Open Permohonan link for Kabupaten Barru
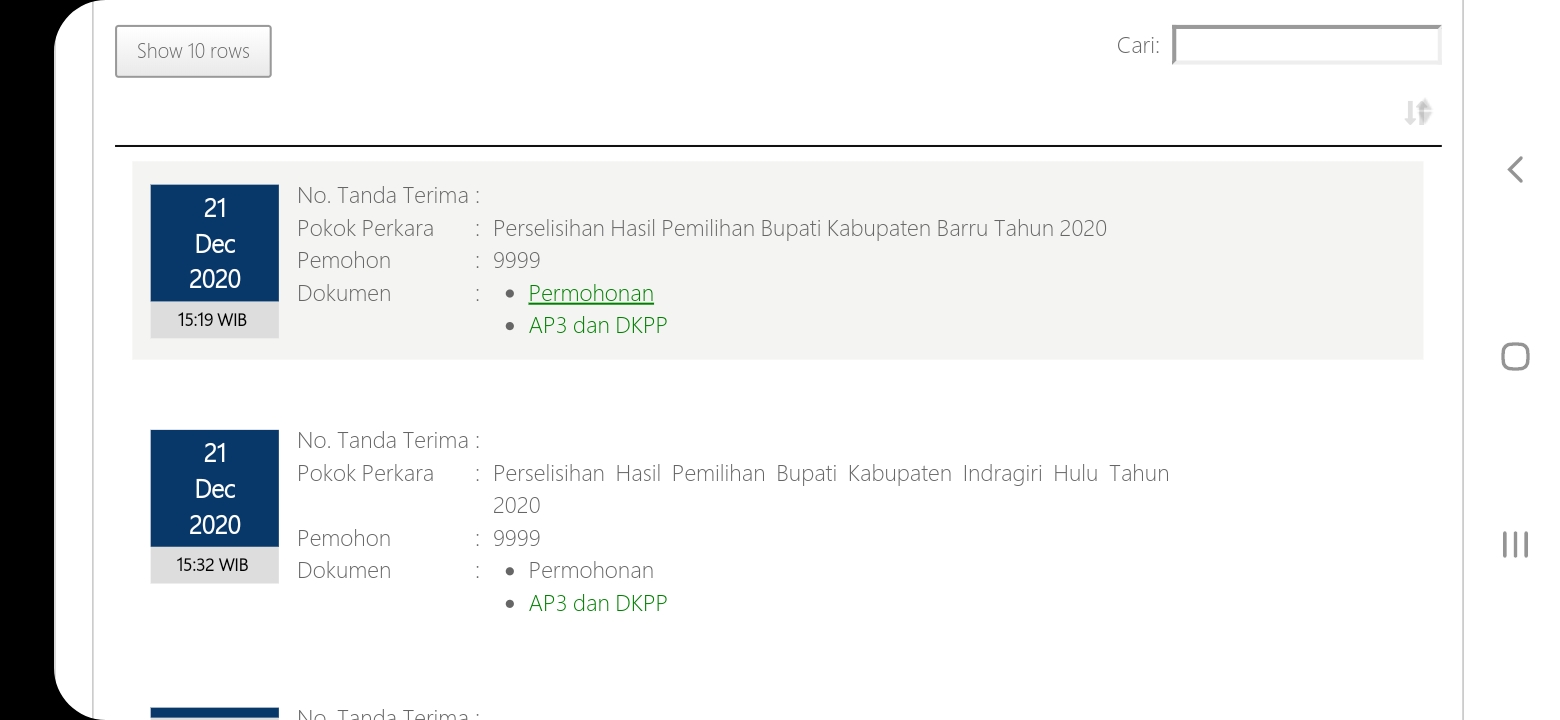The image size is (1560, 720). 591,293
